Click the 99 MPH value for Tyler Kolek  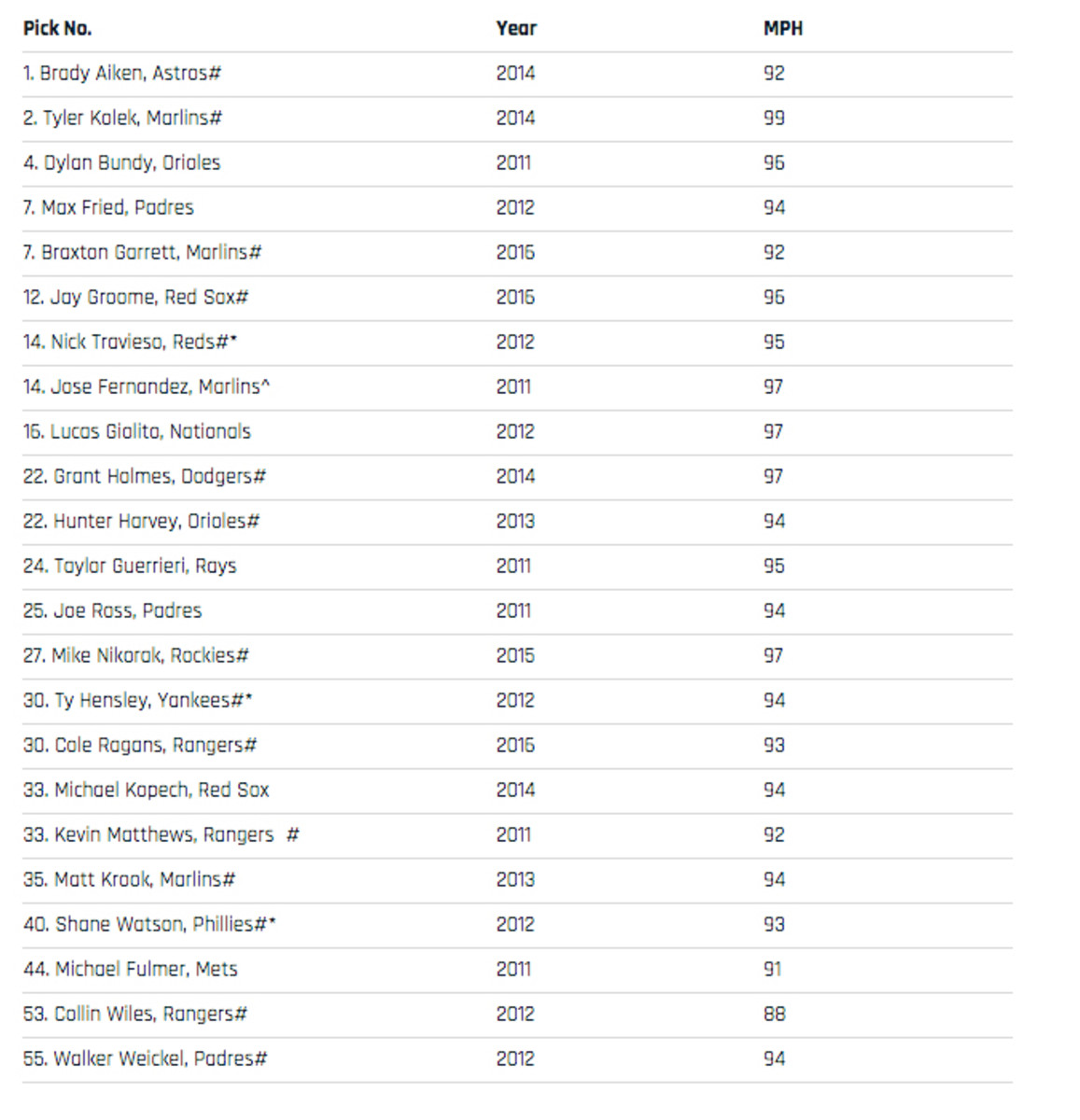point(774,118)
